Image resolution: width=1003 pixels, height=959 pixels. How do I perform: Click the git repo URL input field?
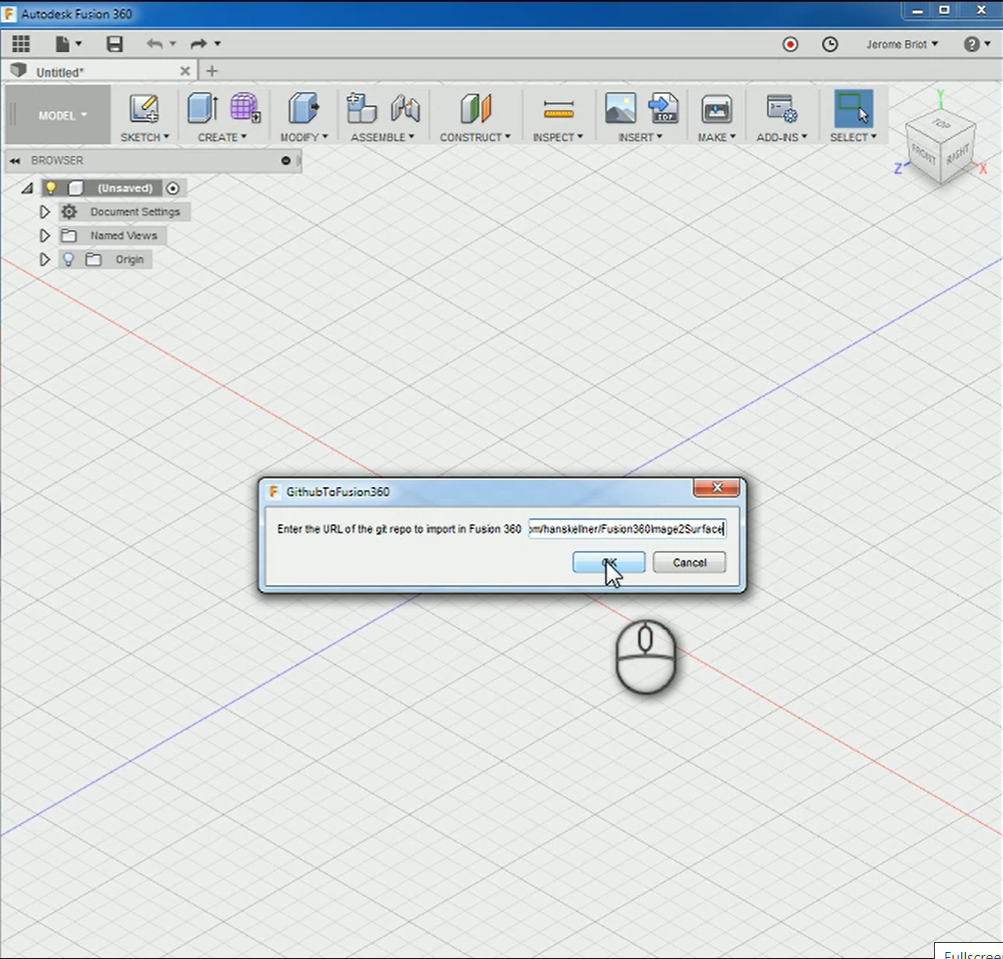click(x=626, y=528)
